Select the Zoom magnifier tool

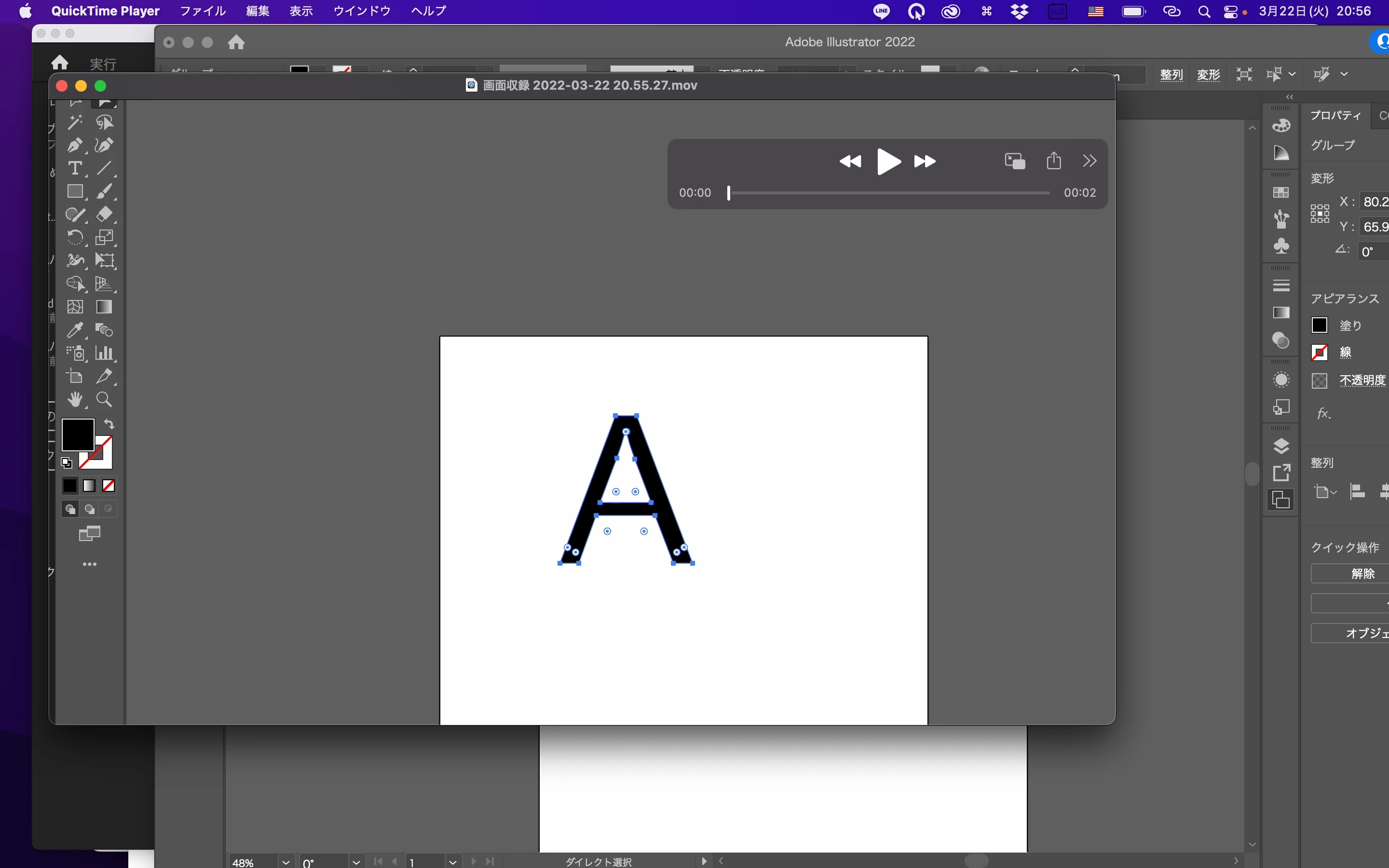pos(104,400)
